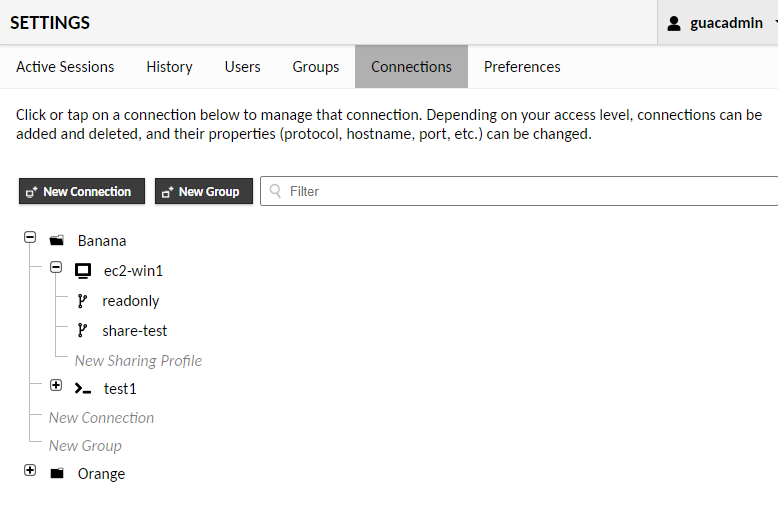Open the History tab
The height and width of the screenshot is (507, 778).
pyautogui.click(x=169, y=67)
